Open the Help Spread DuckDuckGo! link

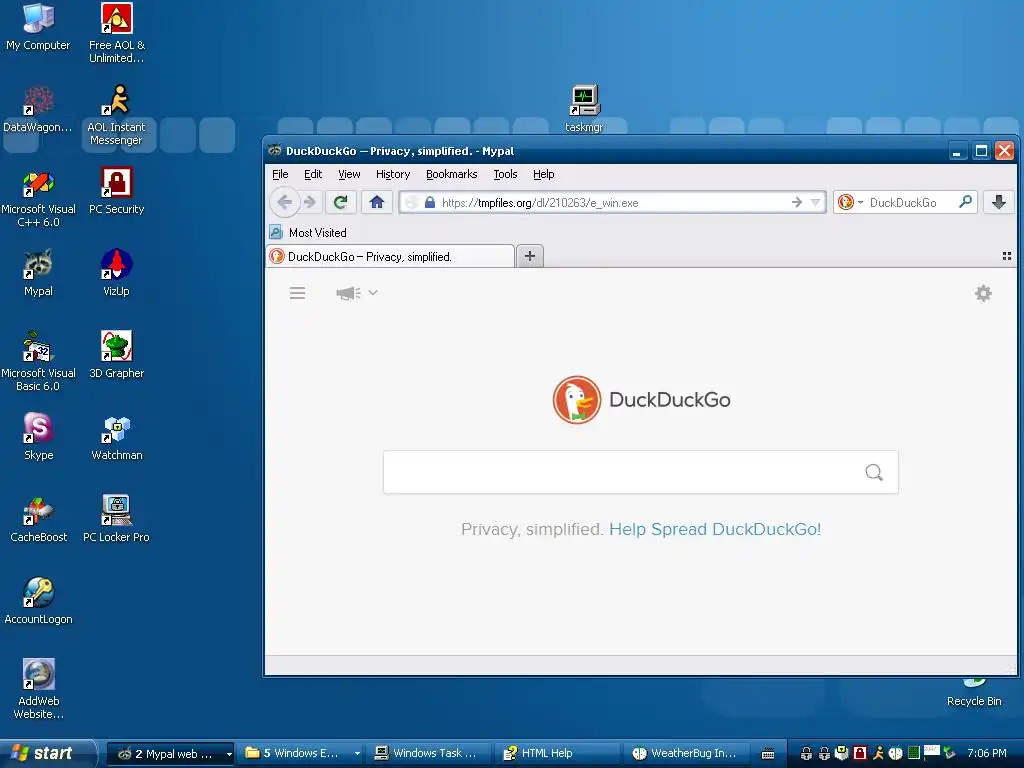[715, 529]
